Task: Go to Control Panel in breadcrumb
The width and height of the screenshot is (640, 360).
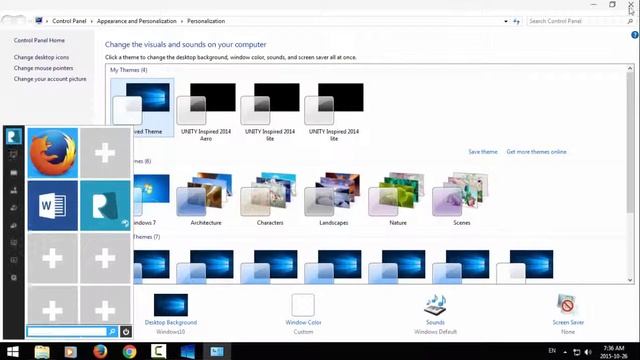Action: (69, 21)
